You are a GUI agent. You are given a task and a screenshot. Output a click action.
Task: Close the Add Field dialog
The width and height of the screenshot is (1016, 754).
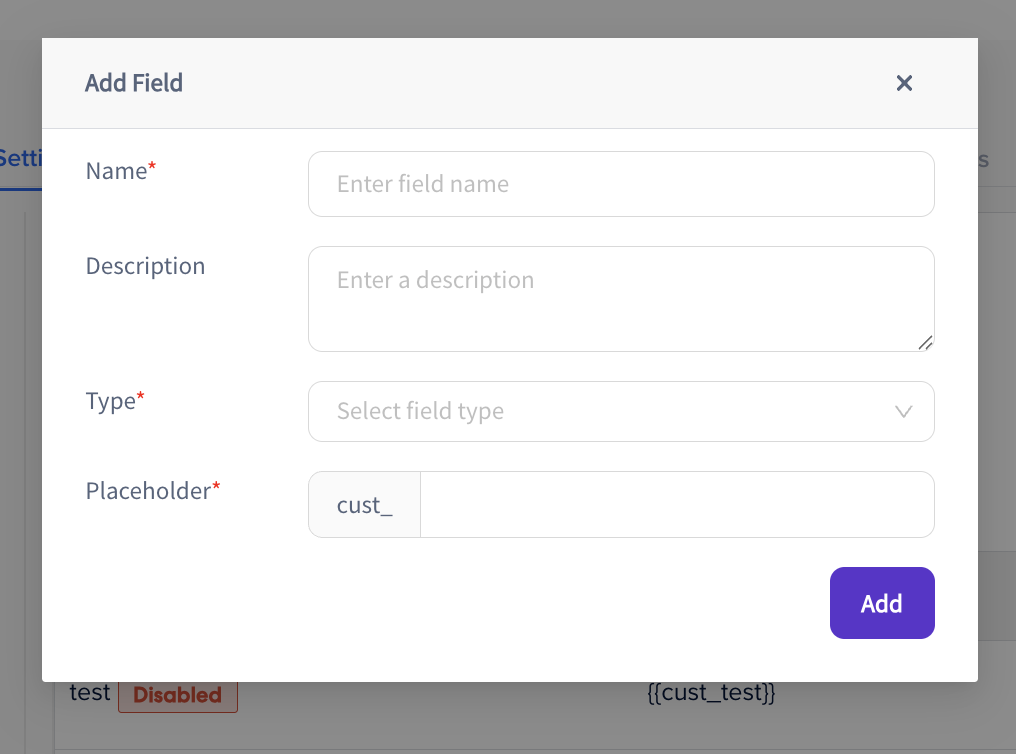click(904, 83)
